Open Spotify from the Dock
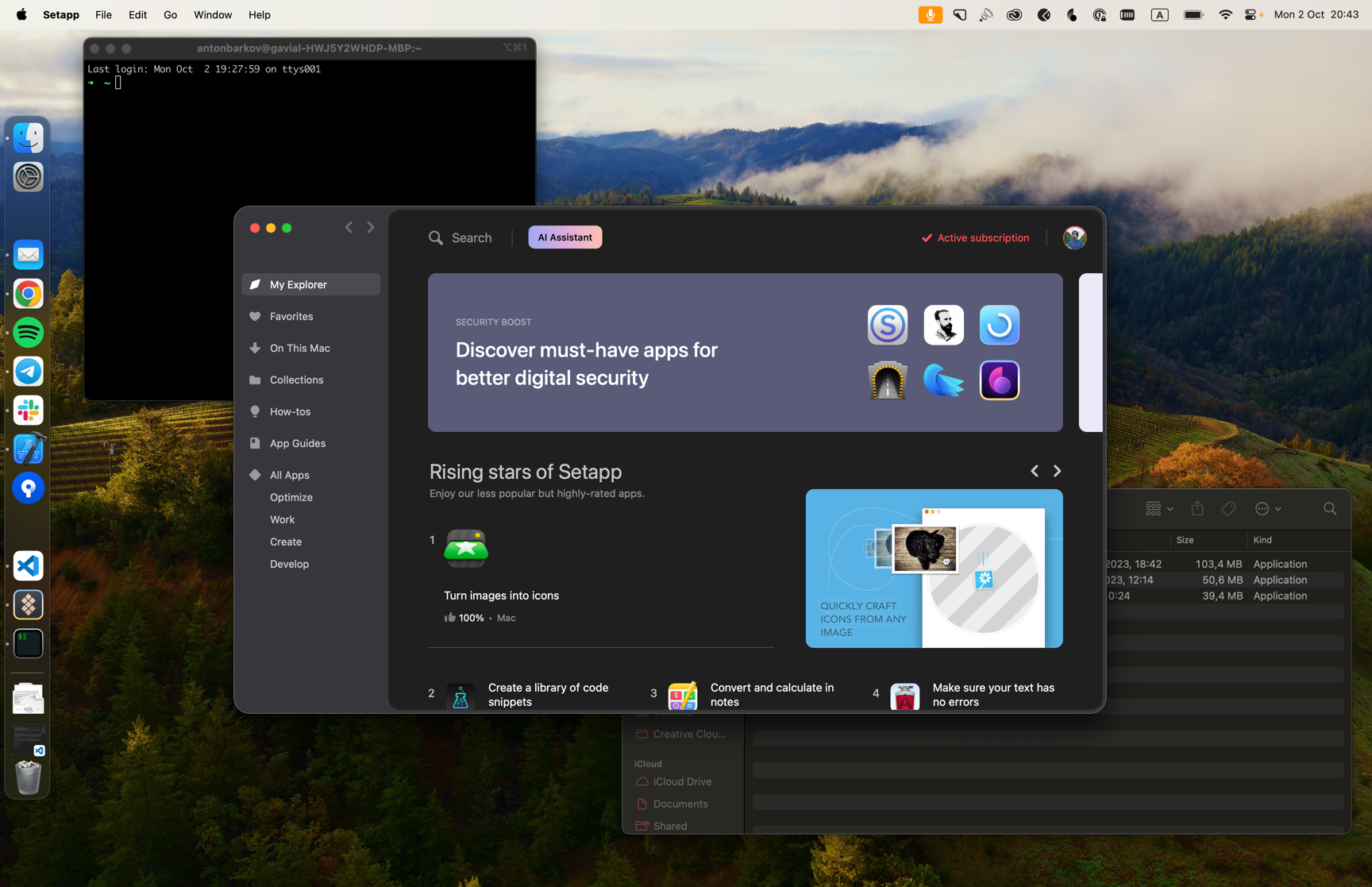The width and height of the screenshot is (1372, 887). pyautogui.click(x=28, y=333)
